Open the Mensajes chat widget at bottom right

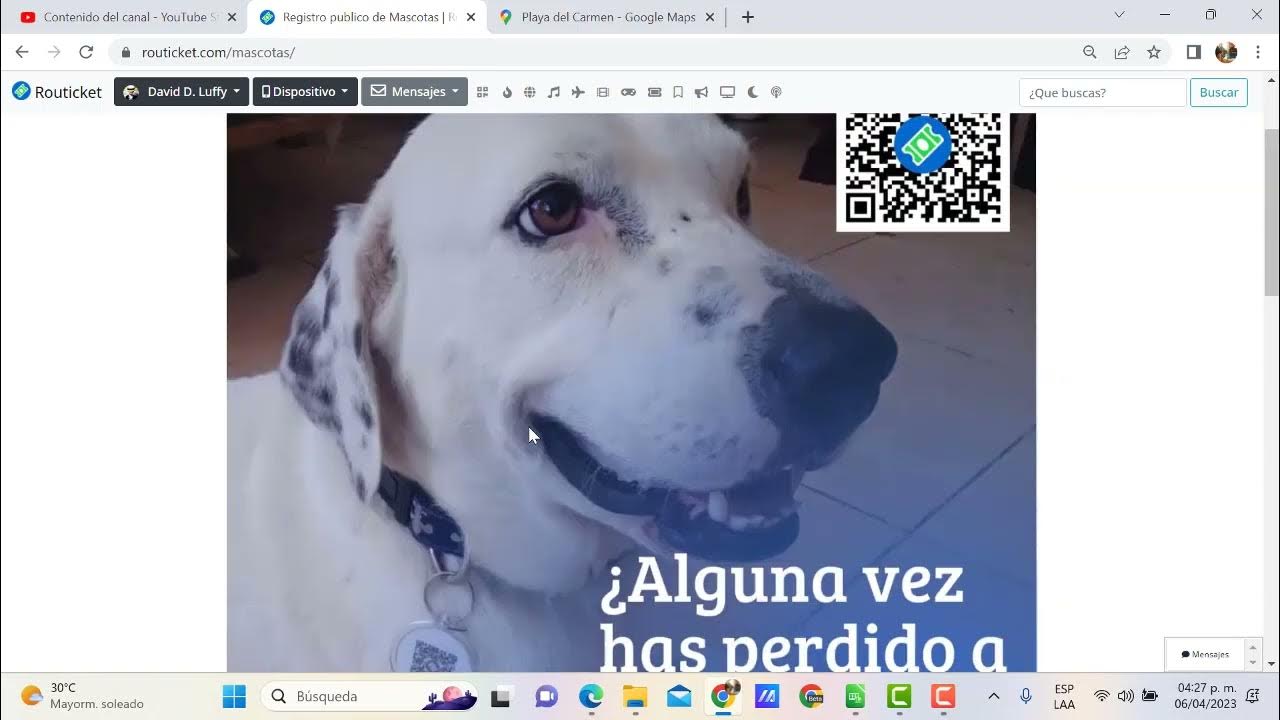point(1205,654)
